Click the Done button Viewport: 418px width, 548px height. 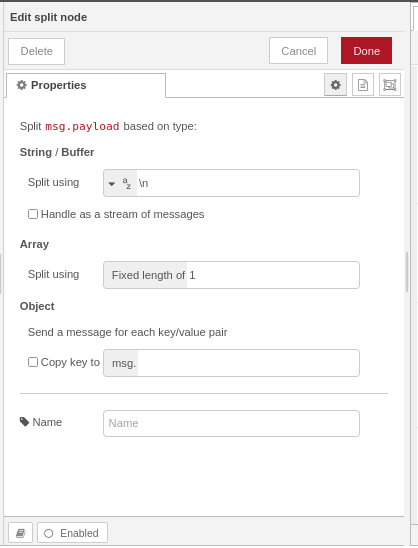click(366, 51)
